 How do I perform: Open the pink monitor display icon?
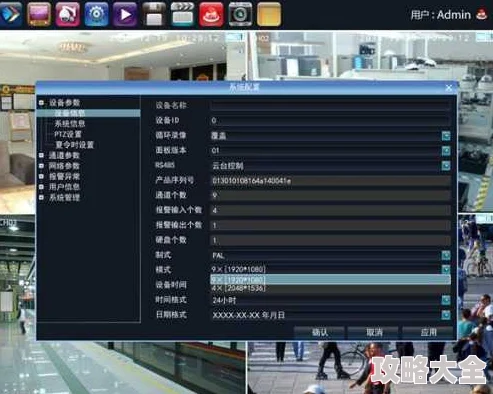coord(39,14)
